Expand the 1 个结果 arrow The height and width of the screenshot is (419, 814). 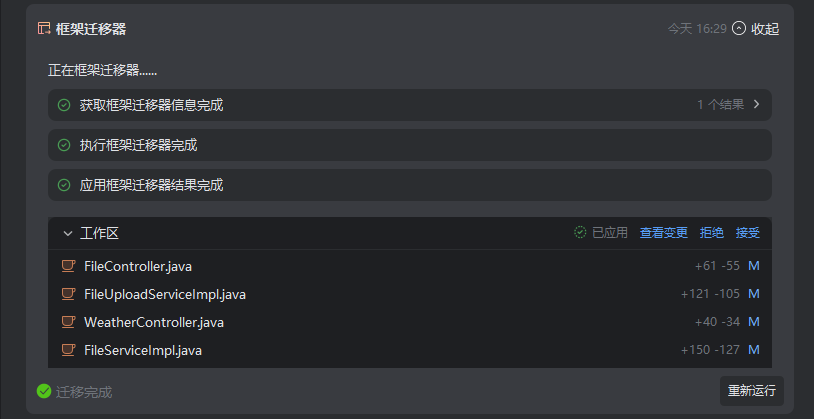click(x=757, y=104)
